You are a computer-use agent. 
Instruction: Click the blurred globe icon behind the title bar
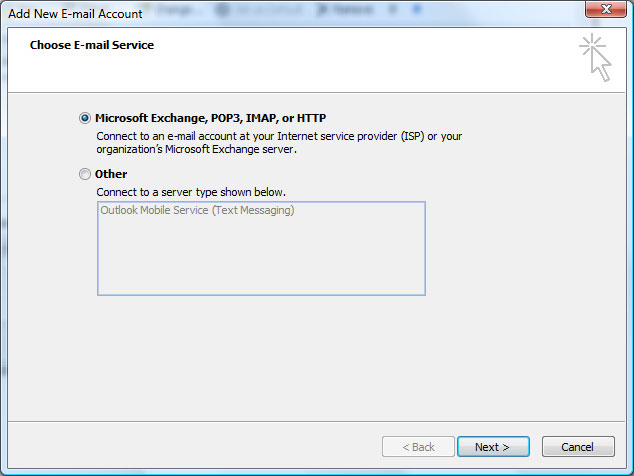click(x=223, y=10)
